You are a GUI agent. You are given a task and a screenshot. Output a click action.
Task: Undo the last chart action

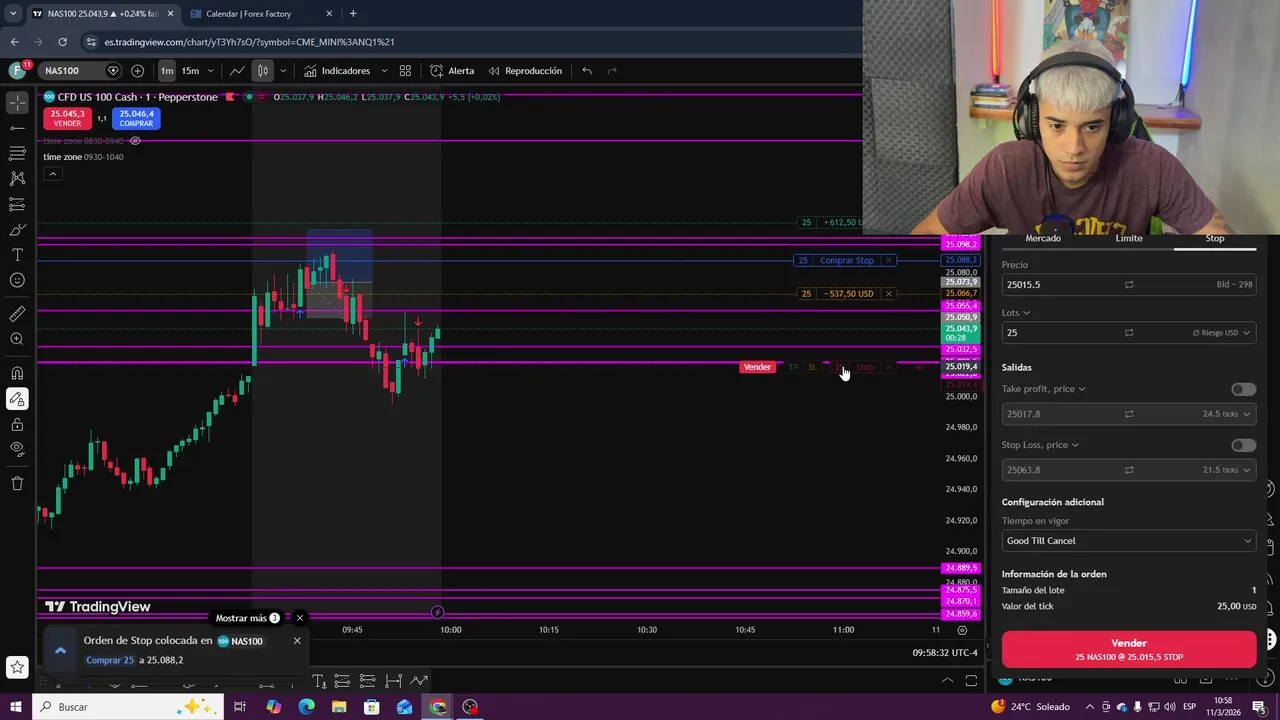pyautogui.click(x=587, y=71)
